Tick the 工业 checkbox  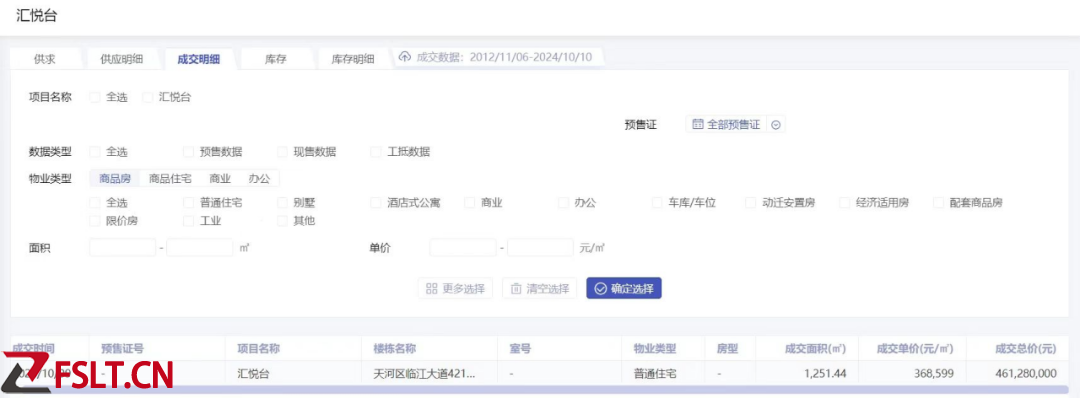click(x=189, y=221)
